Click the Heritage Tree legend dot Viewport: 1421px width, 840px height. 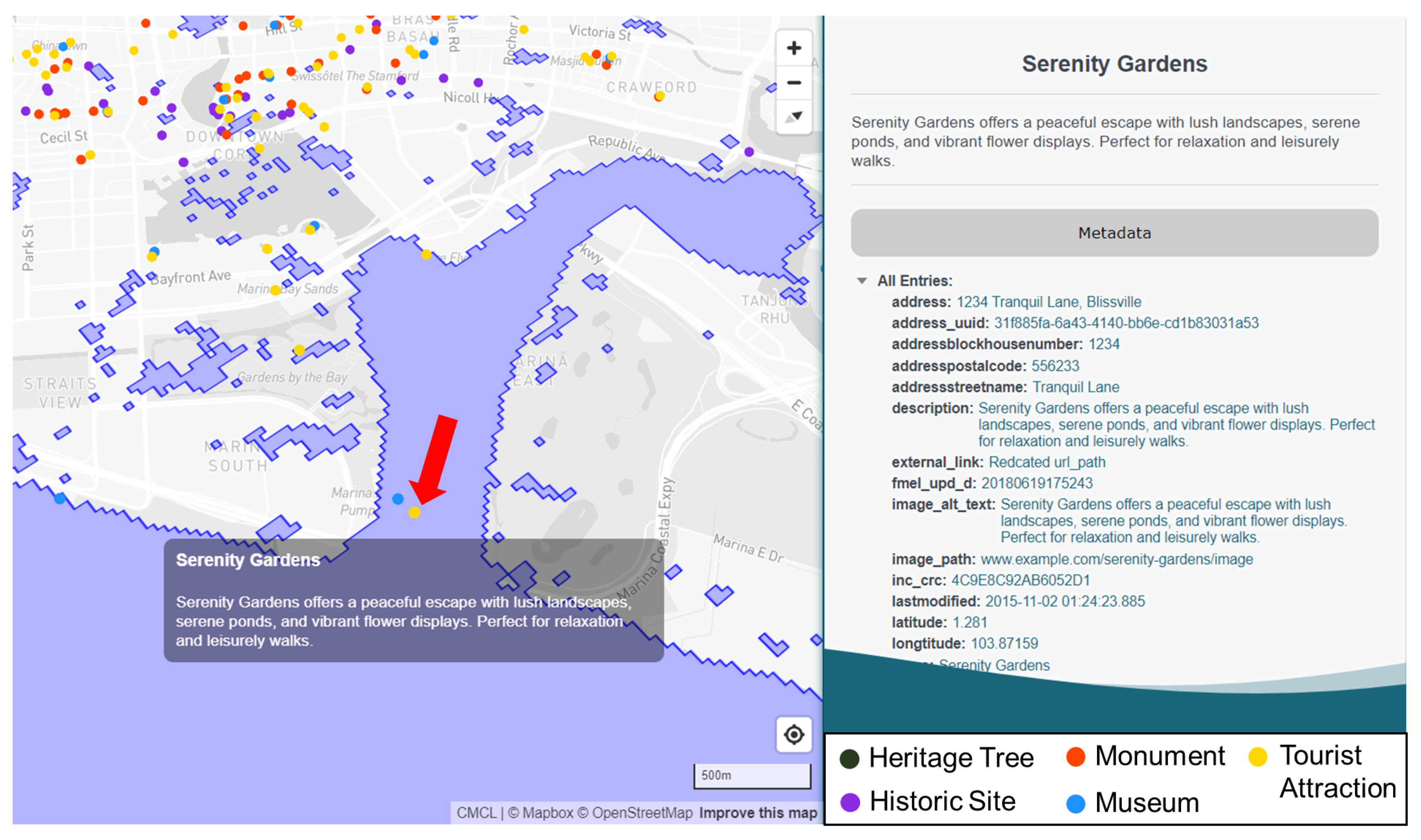point(849,758)
